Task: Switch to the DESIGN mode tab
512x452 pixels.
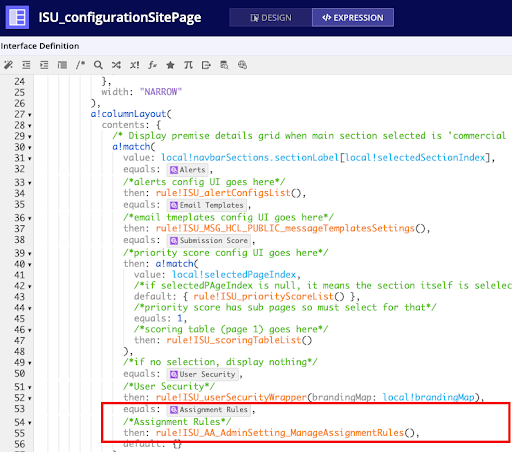Action: pos(271,18)
